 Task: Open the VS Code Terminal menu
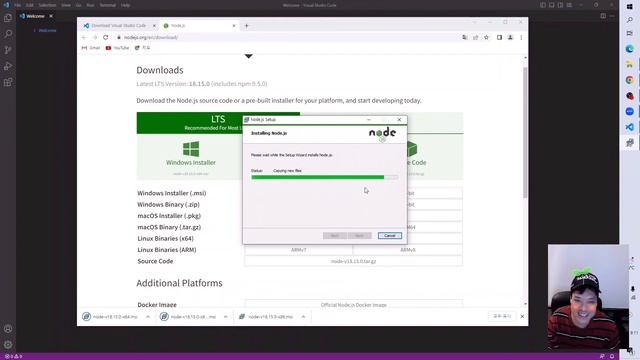(108, 5)
